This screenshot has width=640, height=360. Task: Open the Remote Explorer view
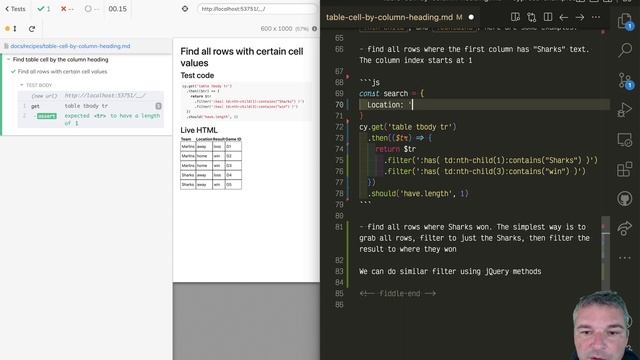[625, 140]
